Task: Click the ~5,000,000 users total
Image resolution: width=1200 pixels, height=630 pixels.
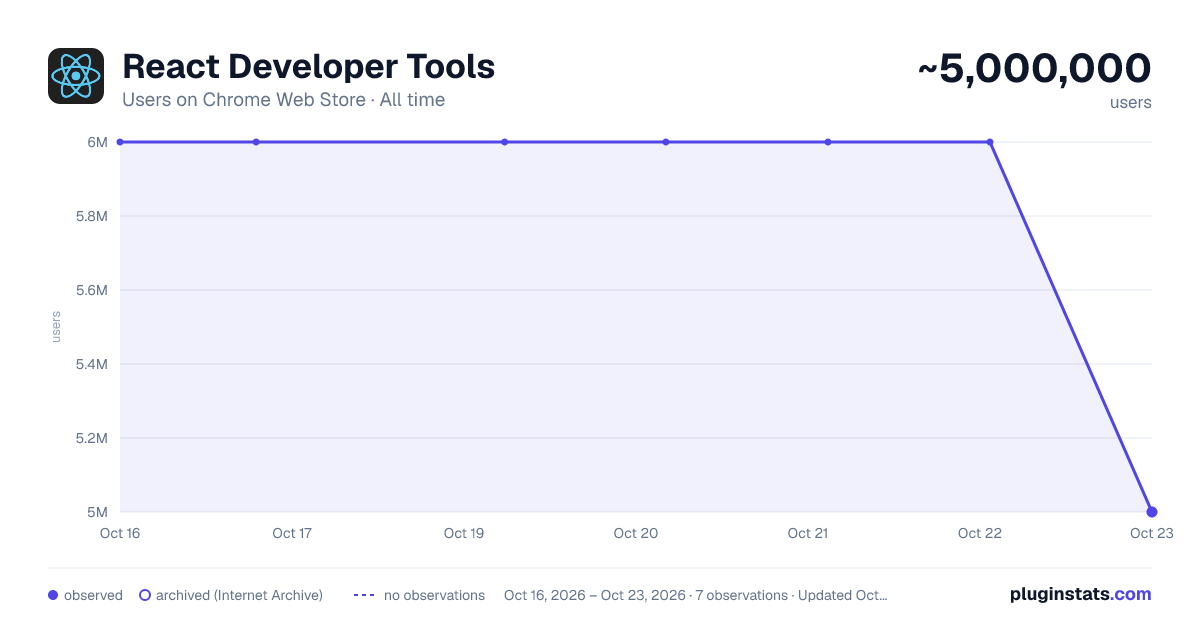Action: pyautogui.click(x=1034, y=69)
